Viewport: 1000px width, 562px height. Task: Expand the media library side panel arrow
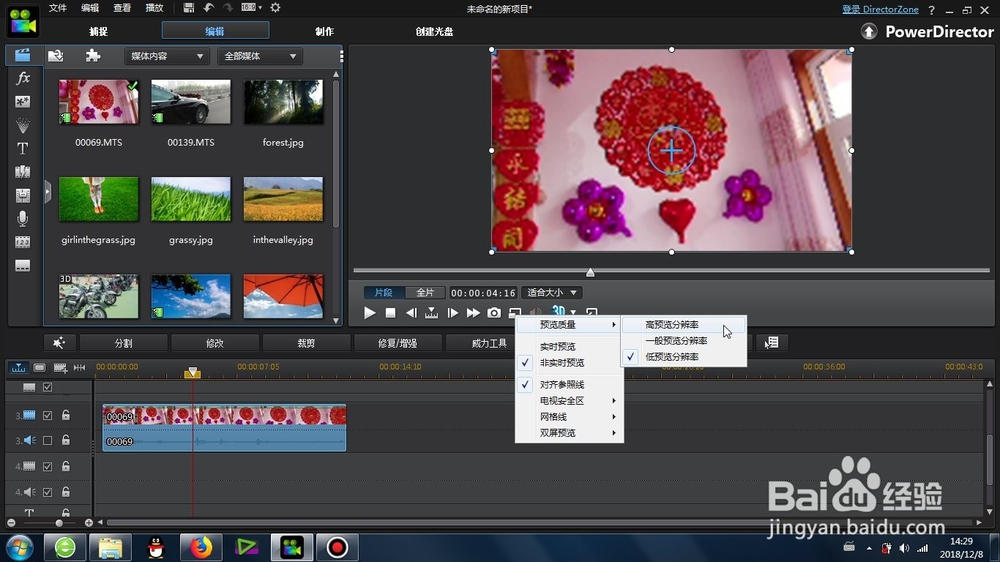47,191
